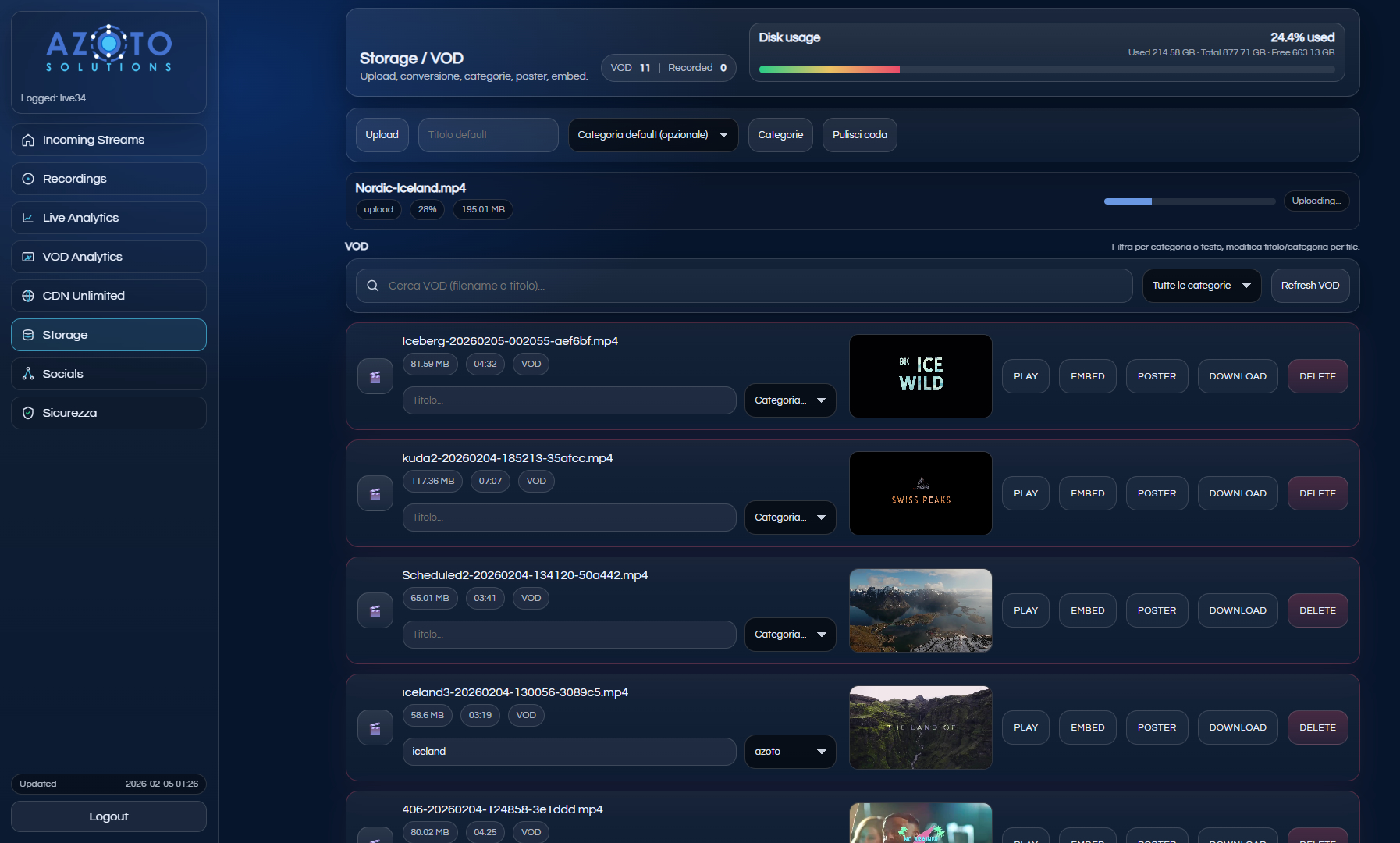Go to VOD Analytics in sidebar
This screenshot has width=1400, height=843.
(x=108, y=257)
